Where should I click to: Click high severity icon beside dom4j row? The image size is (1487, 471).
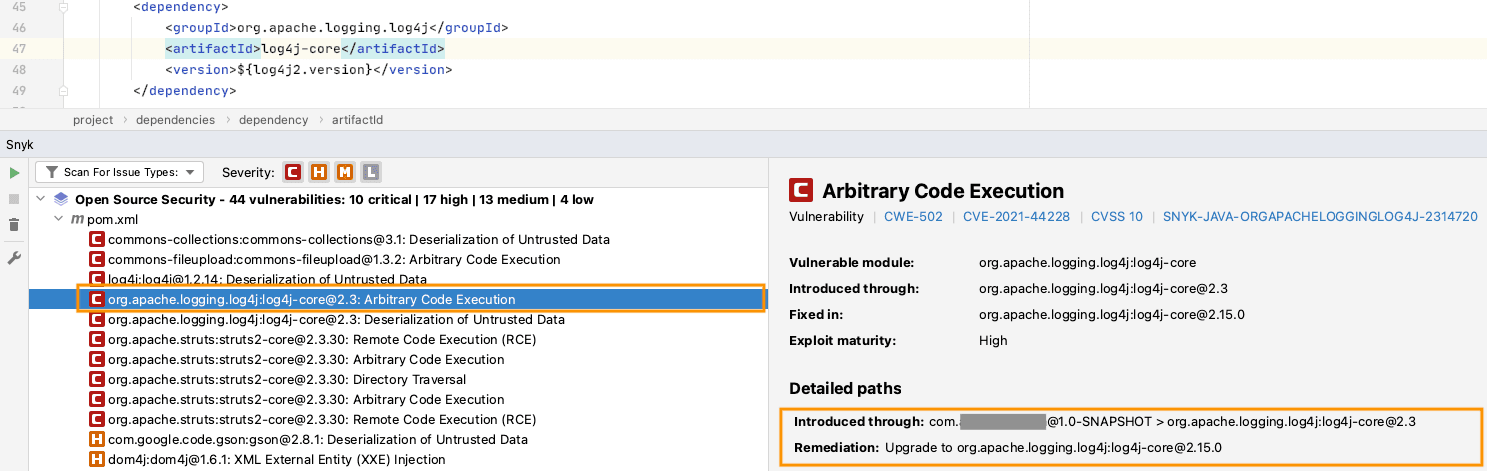click(x=97, y=459)
